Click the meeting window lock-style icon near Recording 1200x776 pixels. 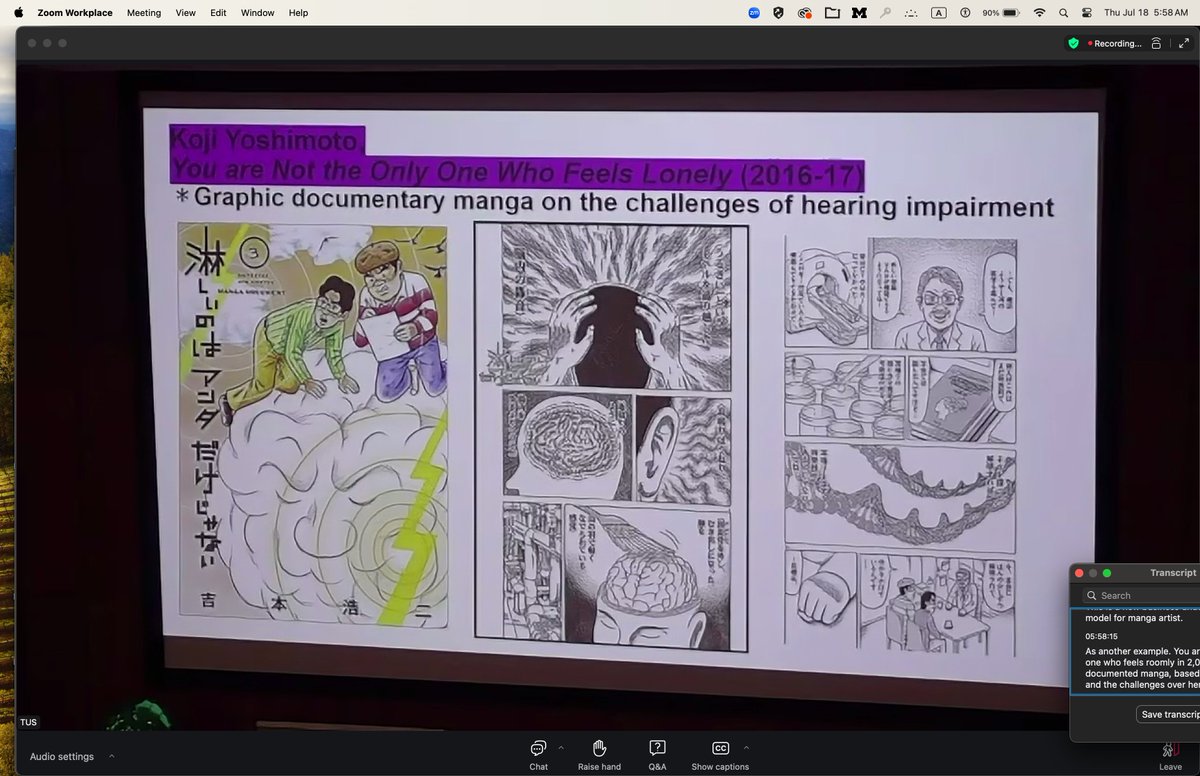pos(1156,43)
